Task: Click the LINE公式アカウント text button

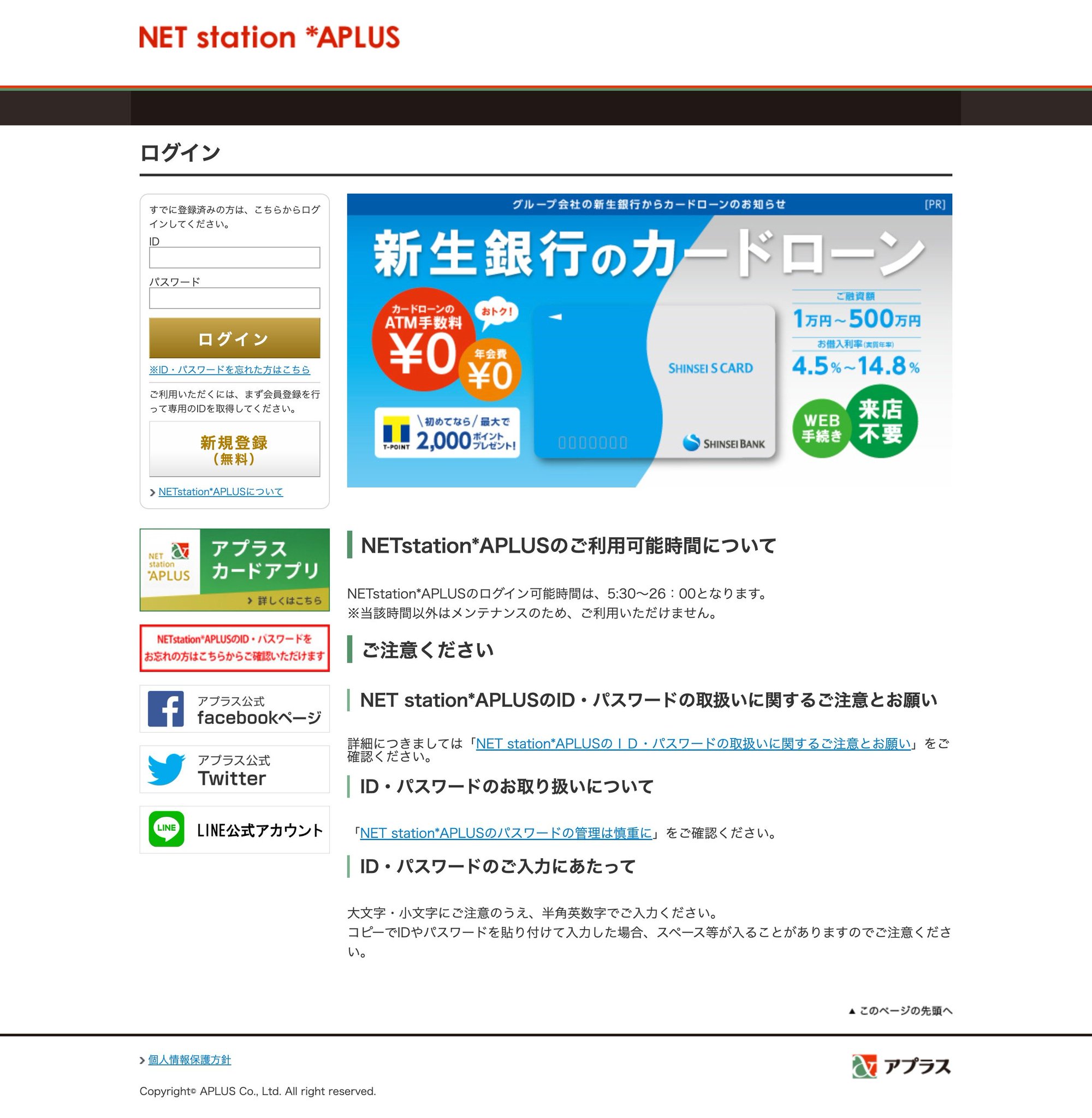Action: [260, 830]
